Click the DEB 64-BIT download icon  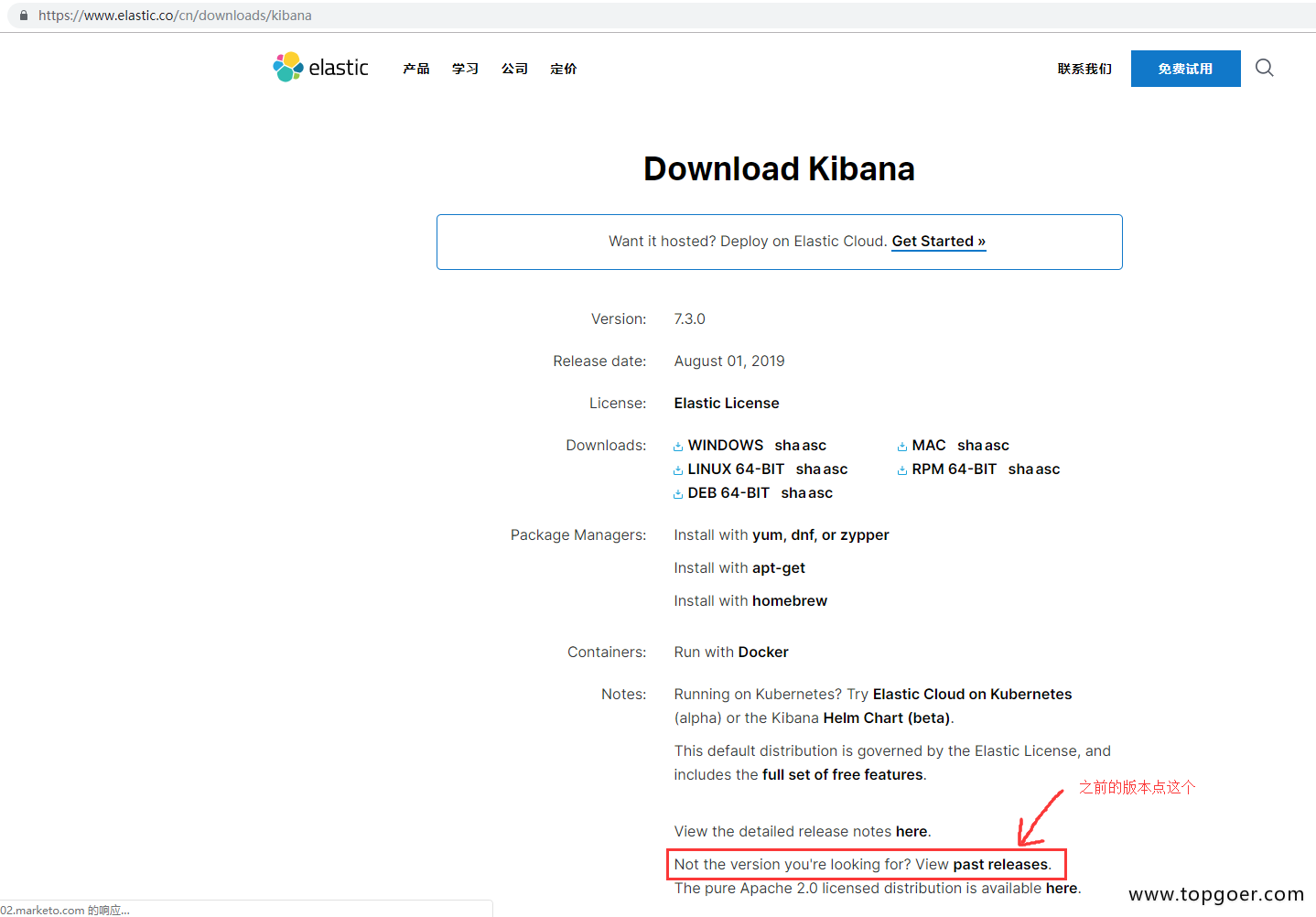[678, 492]
